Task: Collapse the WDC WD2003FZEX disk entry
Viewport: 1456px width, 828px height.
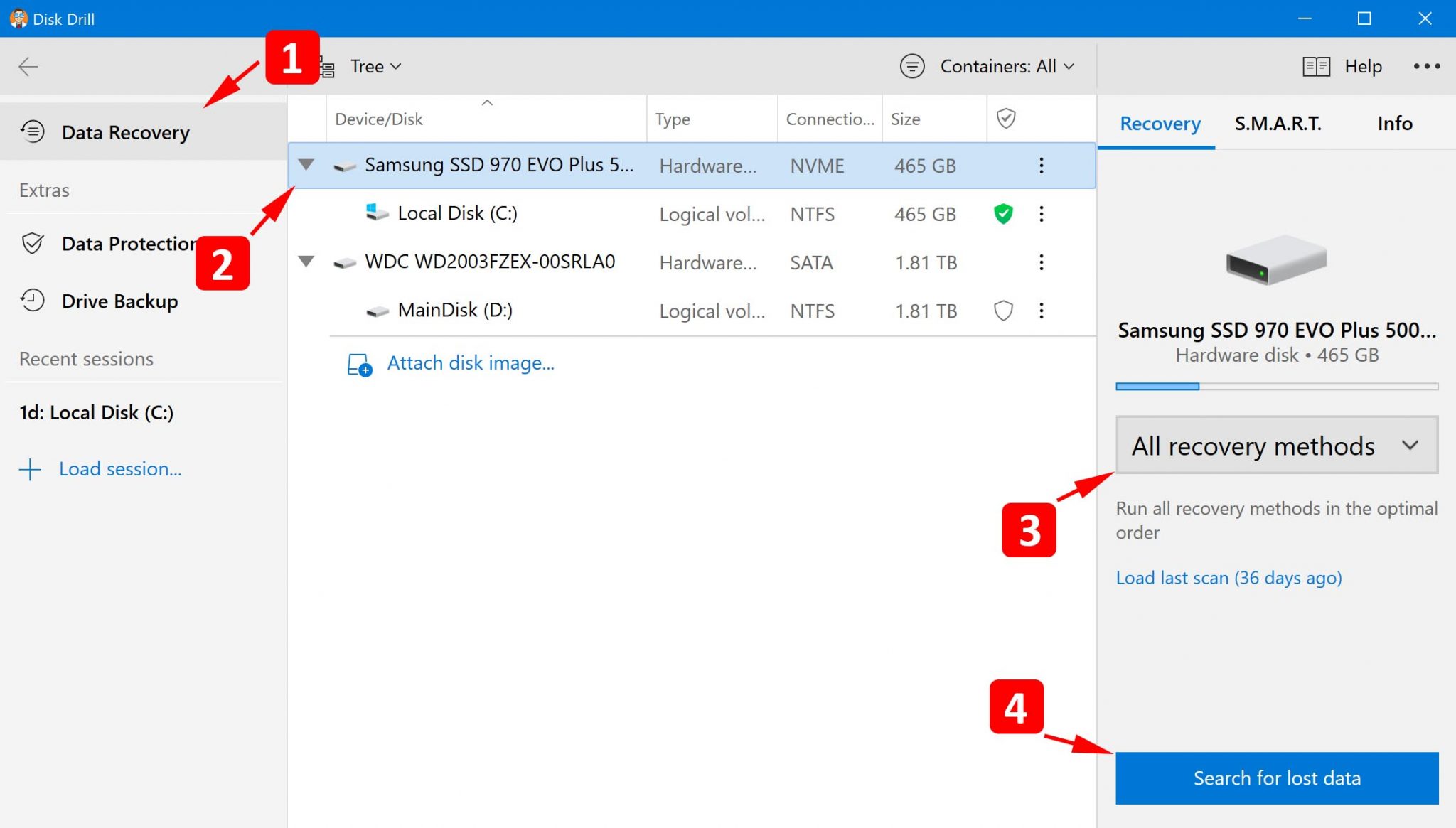Action: pyautogui.click(x=306, y=262)
